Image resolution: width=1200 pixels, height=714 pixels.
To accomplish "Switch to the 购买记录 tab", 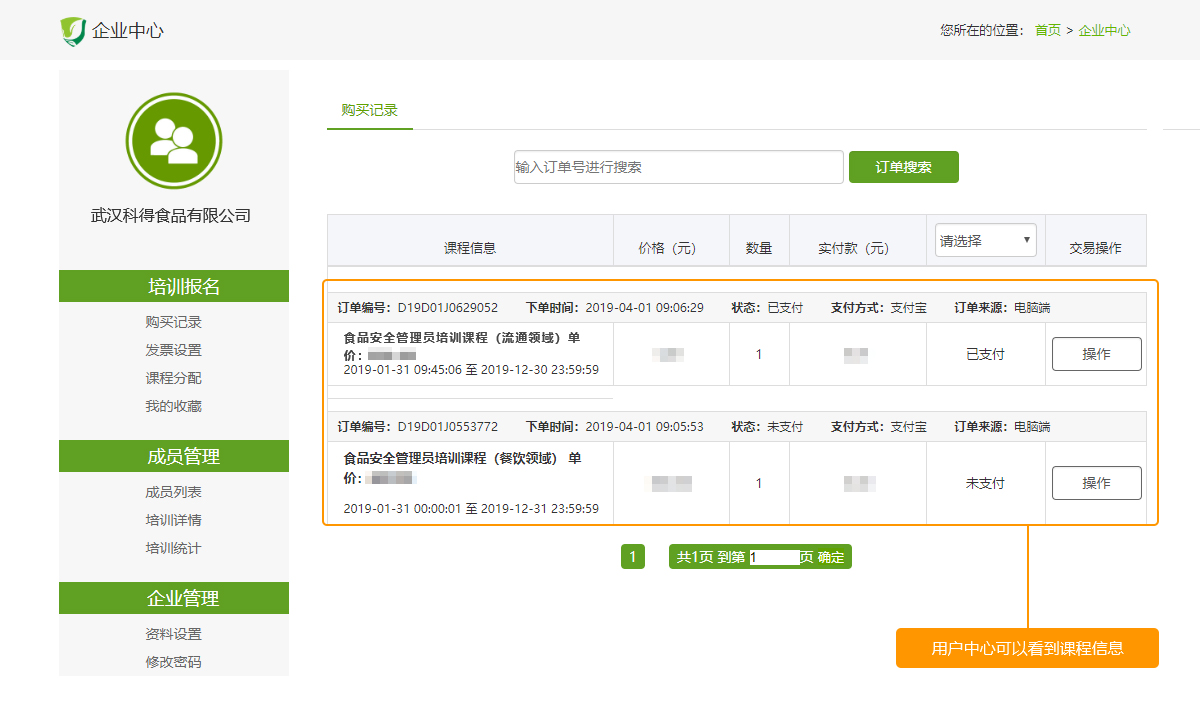I will pyautogui.click(x=370, y=110).
